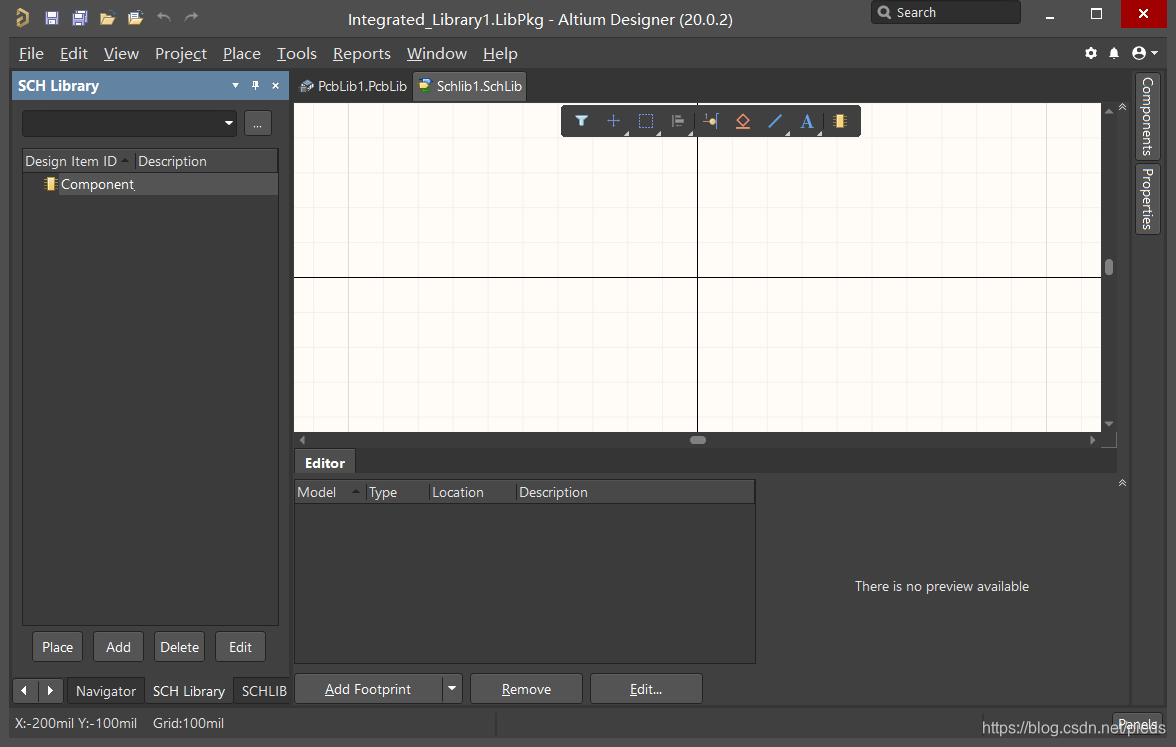
Task: Click the horizontal scrollbar thumb under canvas
Action: point(698,440)
